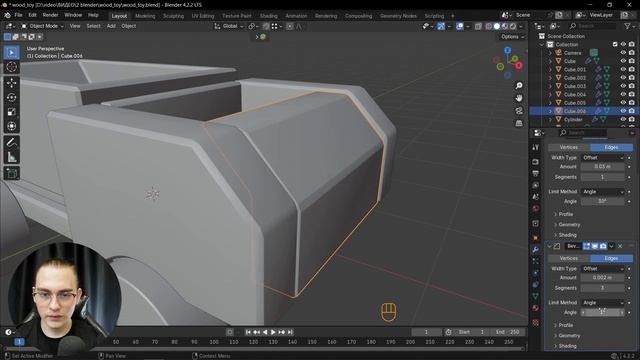Open the outliner filter funnel icon

tap(627, 26)
